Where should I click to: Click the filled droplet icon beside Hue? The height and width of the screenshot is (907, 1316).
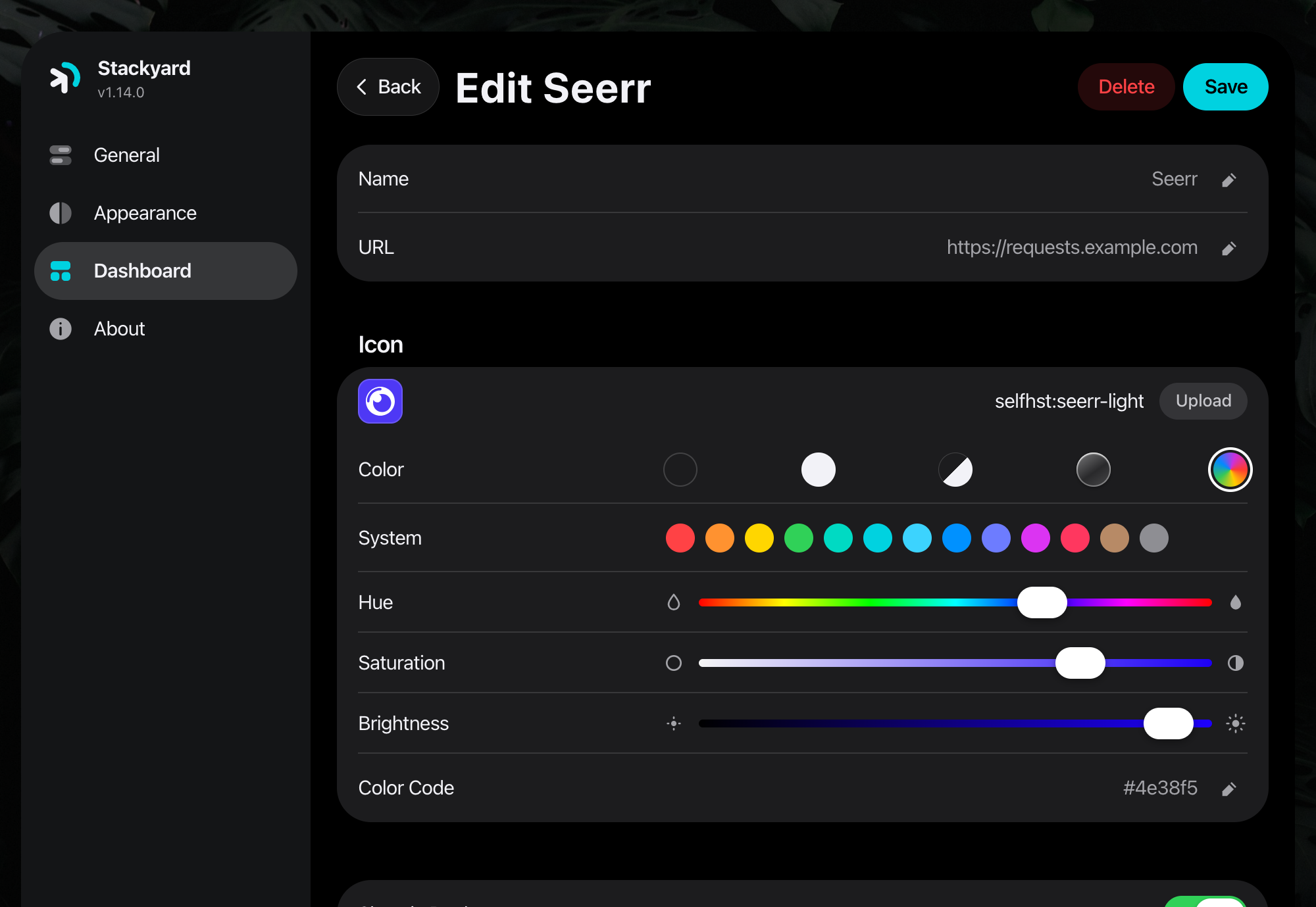(1236, 602)
